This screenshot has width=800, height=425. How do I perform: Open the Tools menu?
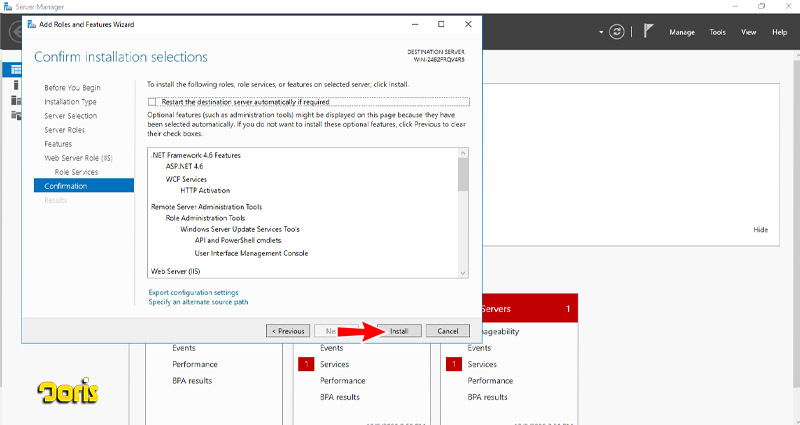(717, 32)
